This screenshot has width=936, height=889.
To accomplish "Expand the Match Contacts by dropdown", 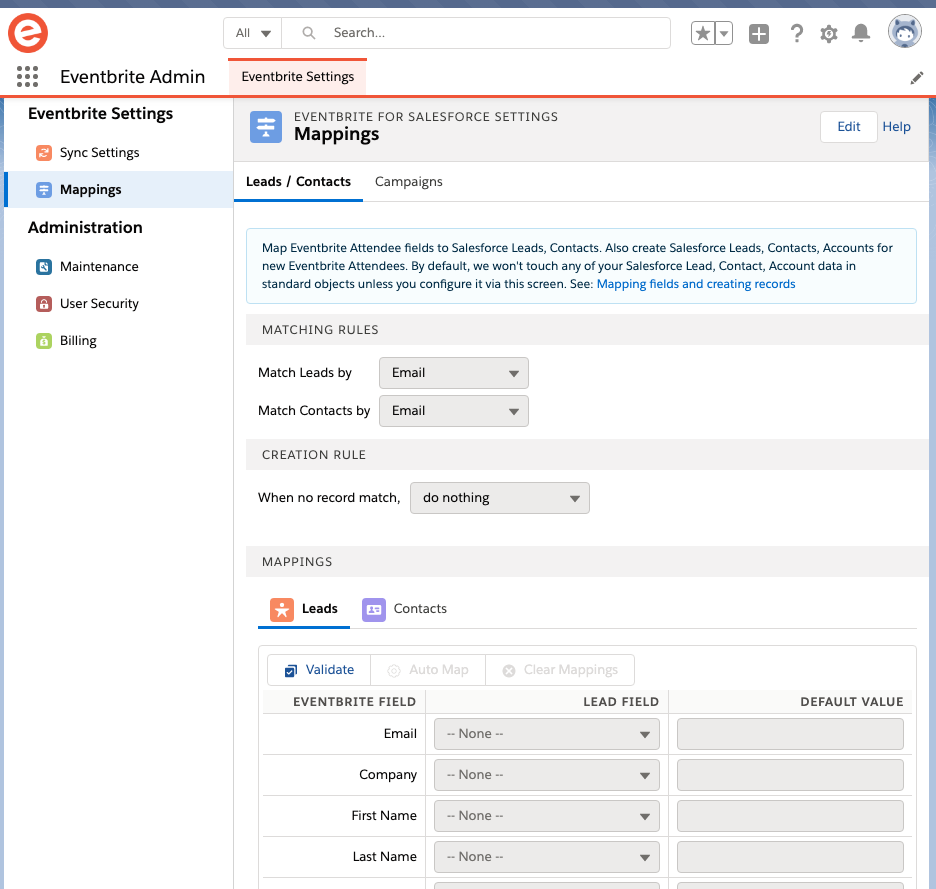I will pyautogui.click(x=454, y=411).
